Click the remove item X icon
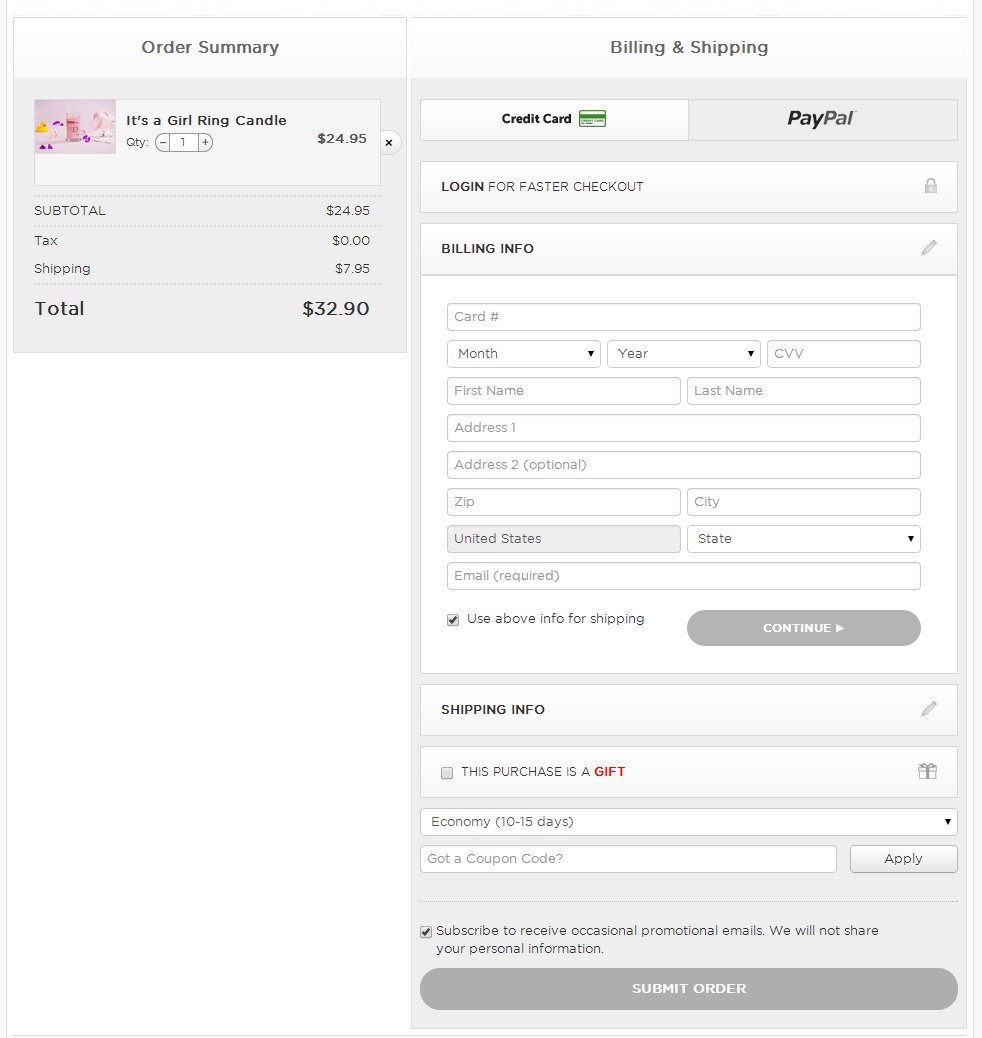The height and width of the screenshot is (1038, 982). click(389, 143)
